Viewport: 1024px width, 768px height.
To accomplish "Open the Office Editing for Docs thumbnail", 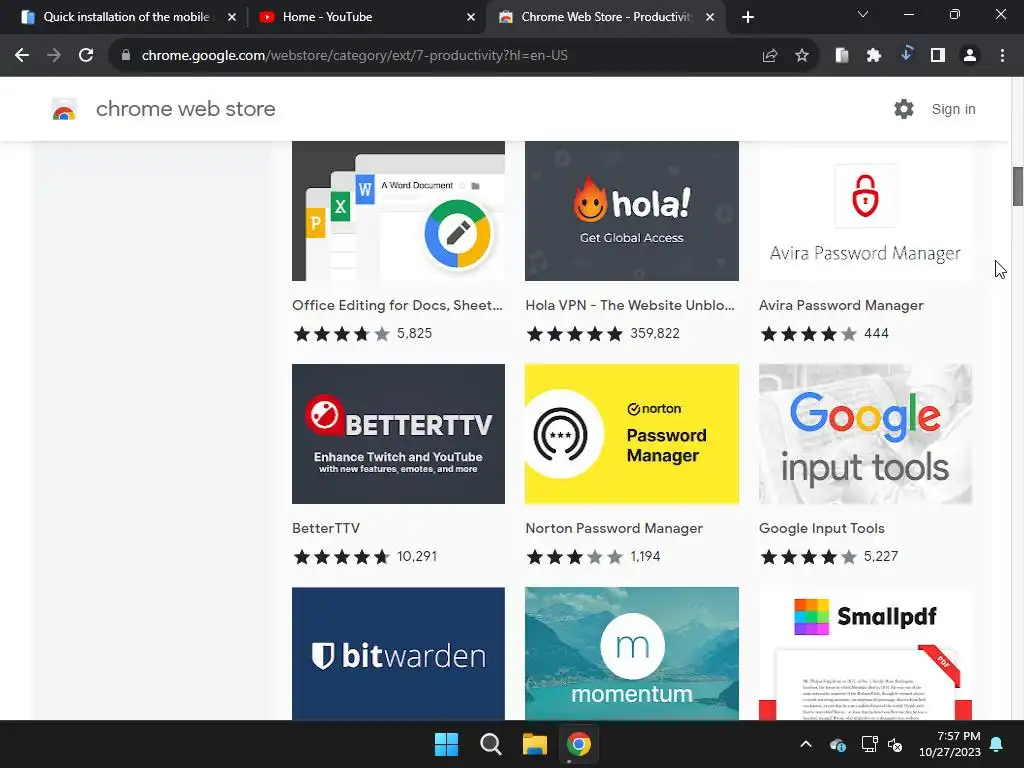I will tap(398, 211).
